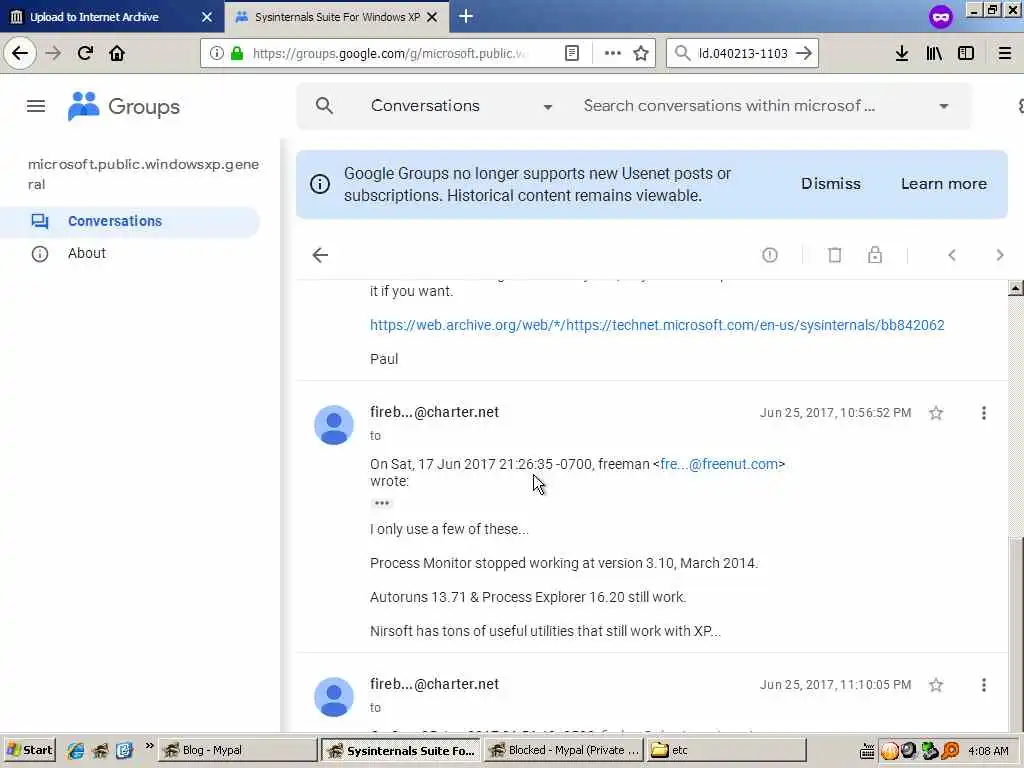Expand the quoted text ellipsis
The image size is (1024, 768).
point(381,503)
